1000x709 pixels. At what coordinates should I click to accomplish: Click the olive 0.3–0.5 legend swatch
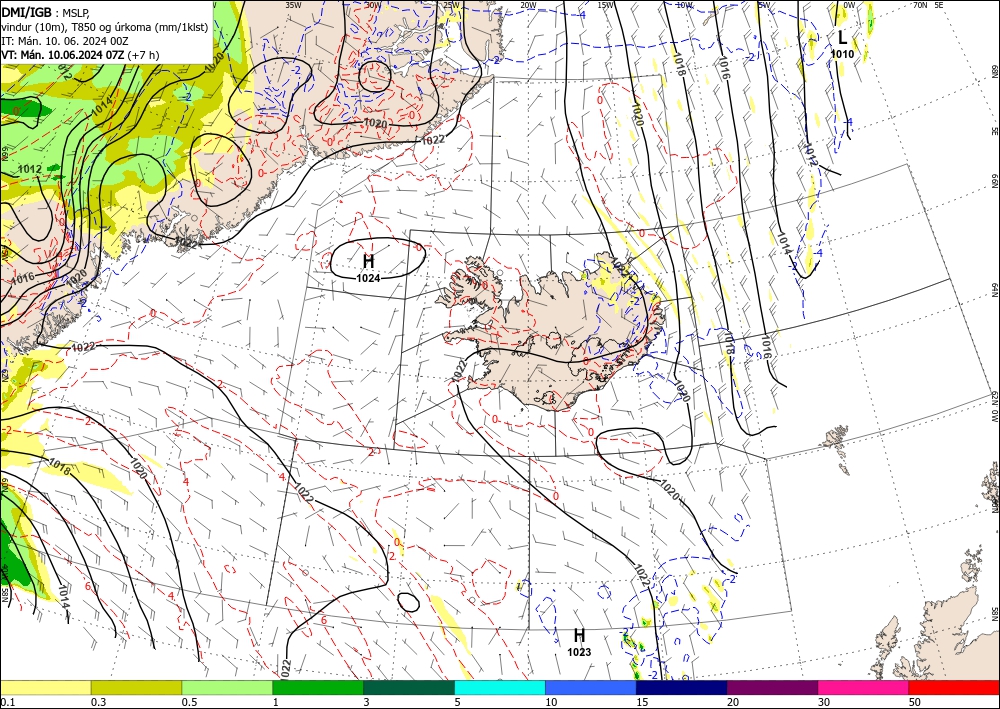[136, 687]
